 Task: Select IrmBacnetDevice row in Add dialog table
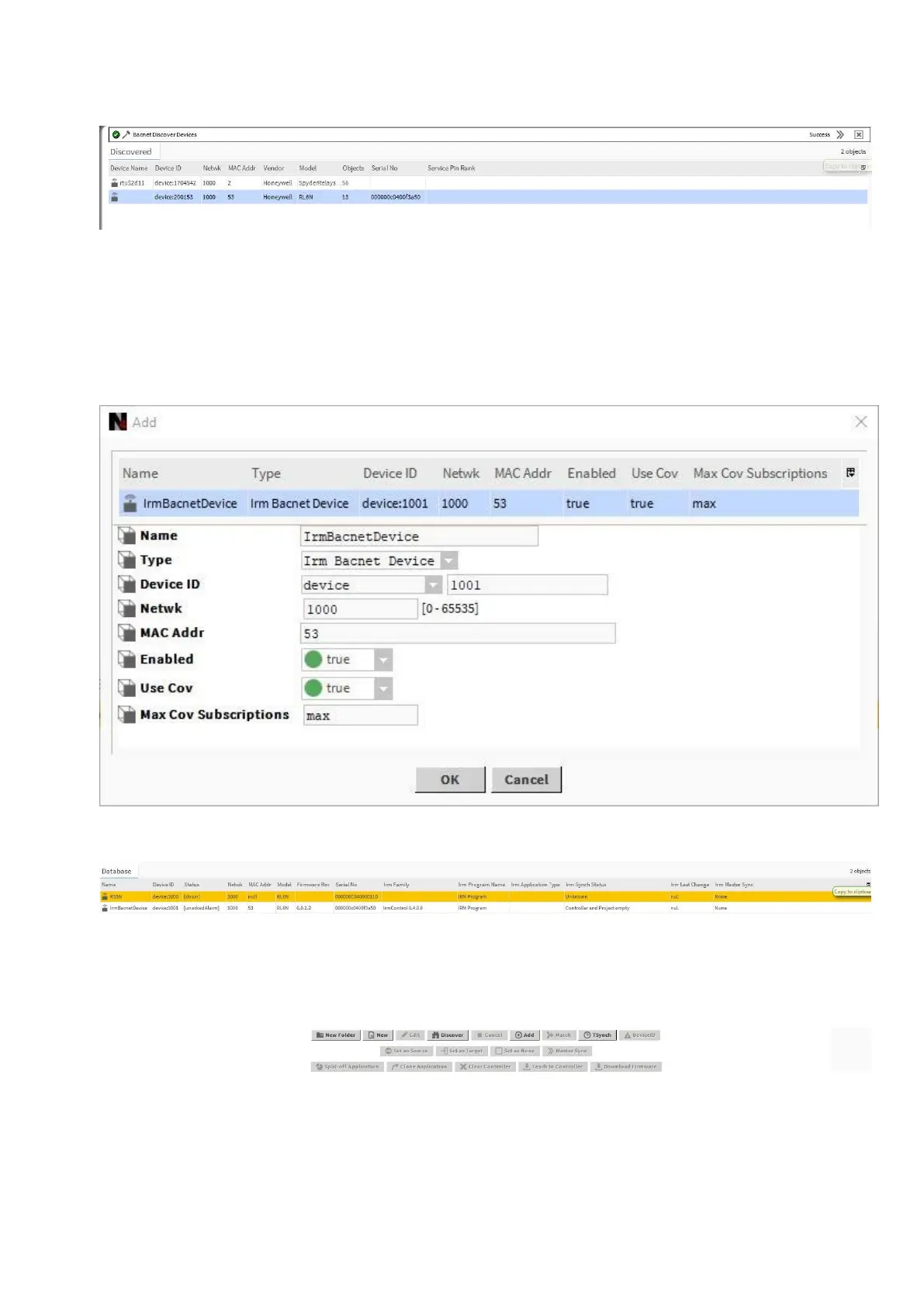(489, 503)
